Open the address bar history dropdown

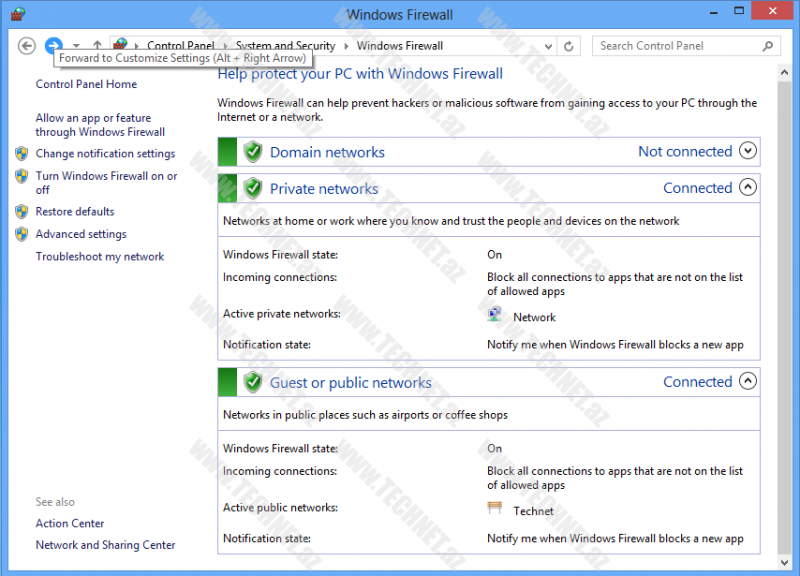[548, 46]
